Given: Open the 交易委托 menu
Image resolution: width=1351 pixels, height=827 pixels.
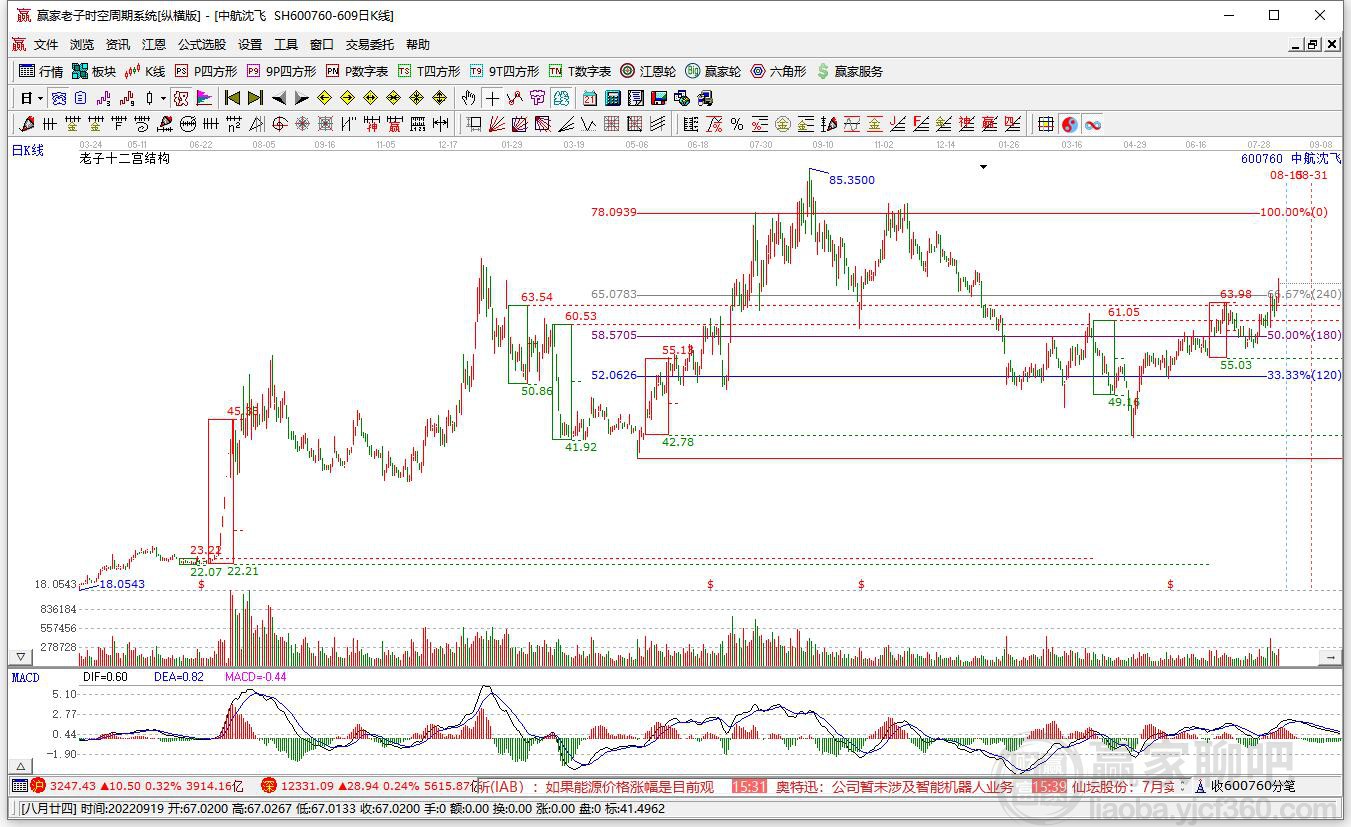Looking at the screenshot, I should pyautogui.click(x=370, y=44).
